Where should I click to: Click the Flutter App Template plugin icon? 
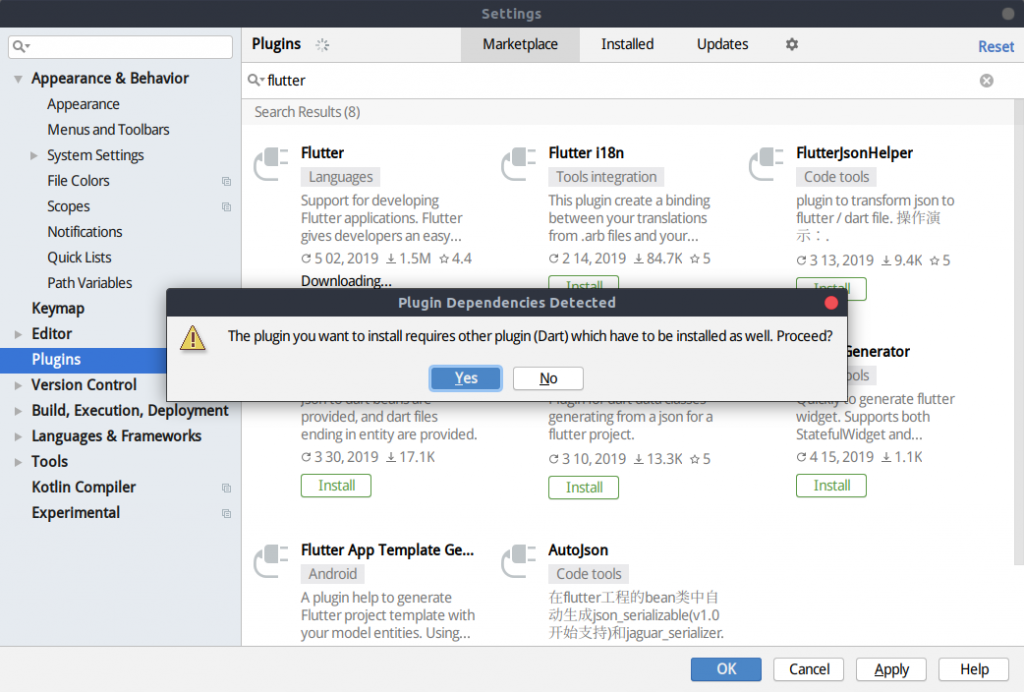[271, 561]
